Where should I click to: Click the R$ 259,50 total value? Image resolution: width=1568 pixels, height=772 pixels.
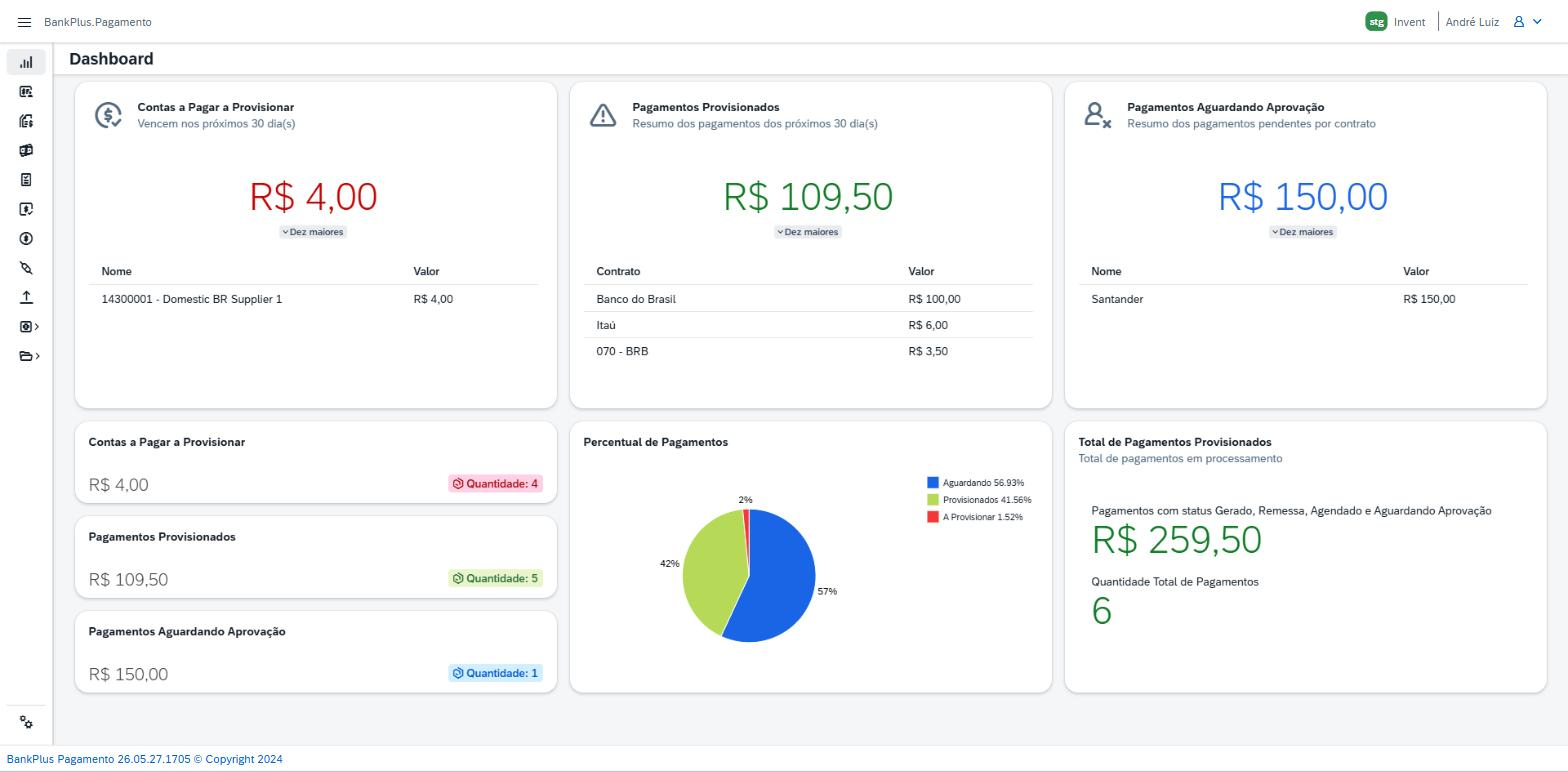(x=1177, y=540)
